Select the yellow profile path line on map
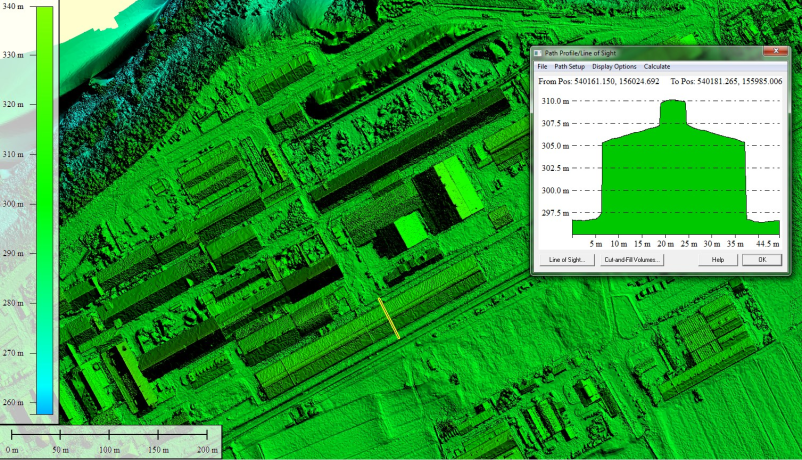 coord(389,318)
